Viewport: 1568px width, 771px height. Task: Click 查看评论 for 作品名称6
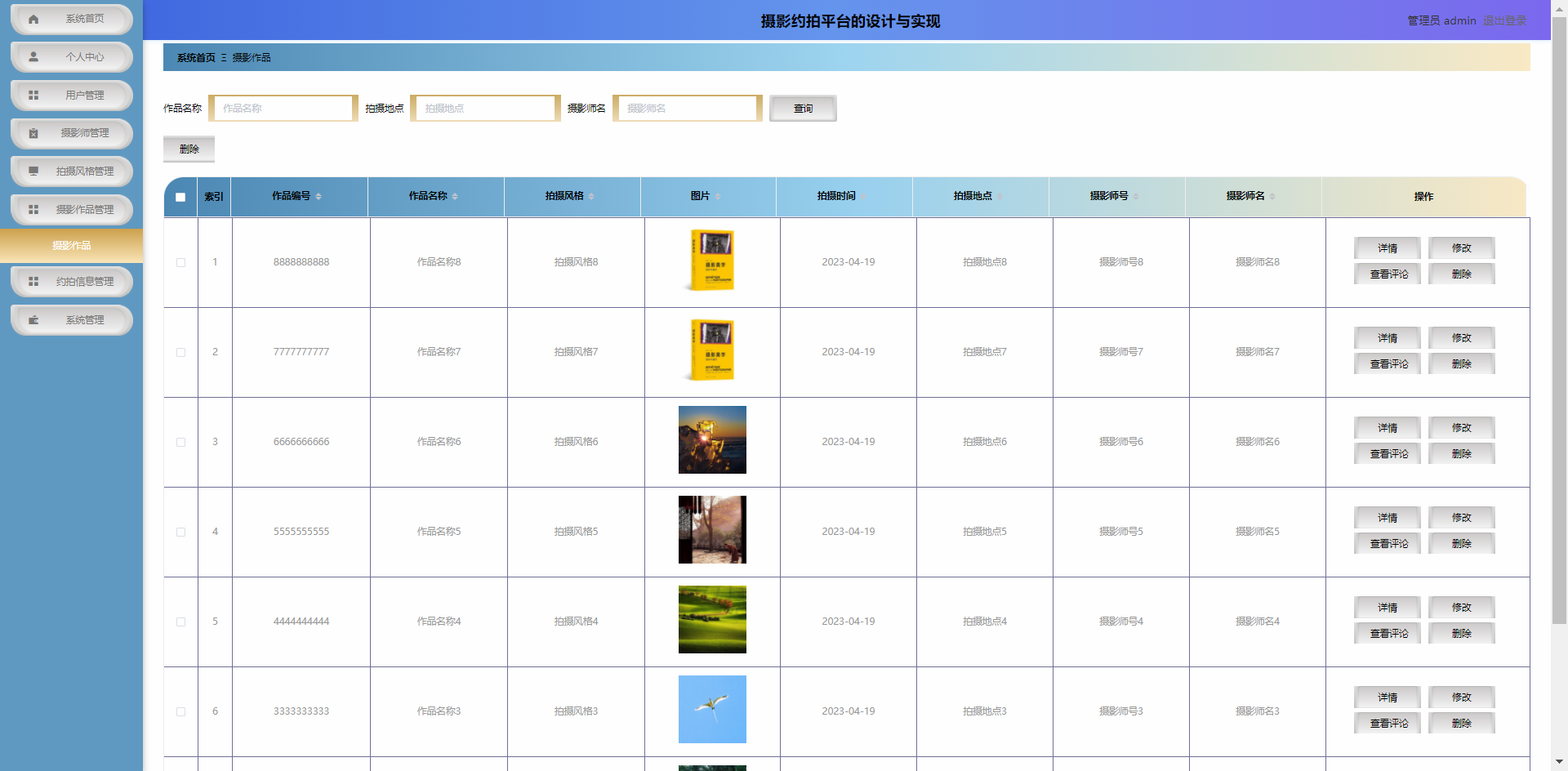tap(1388, 454)
